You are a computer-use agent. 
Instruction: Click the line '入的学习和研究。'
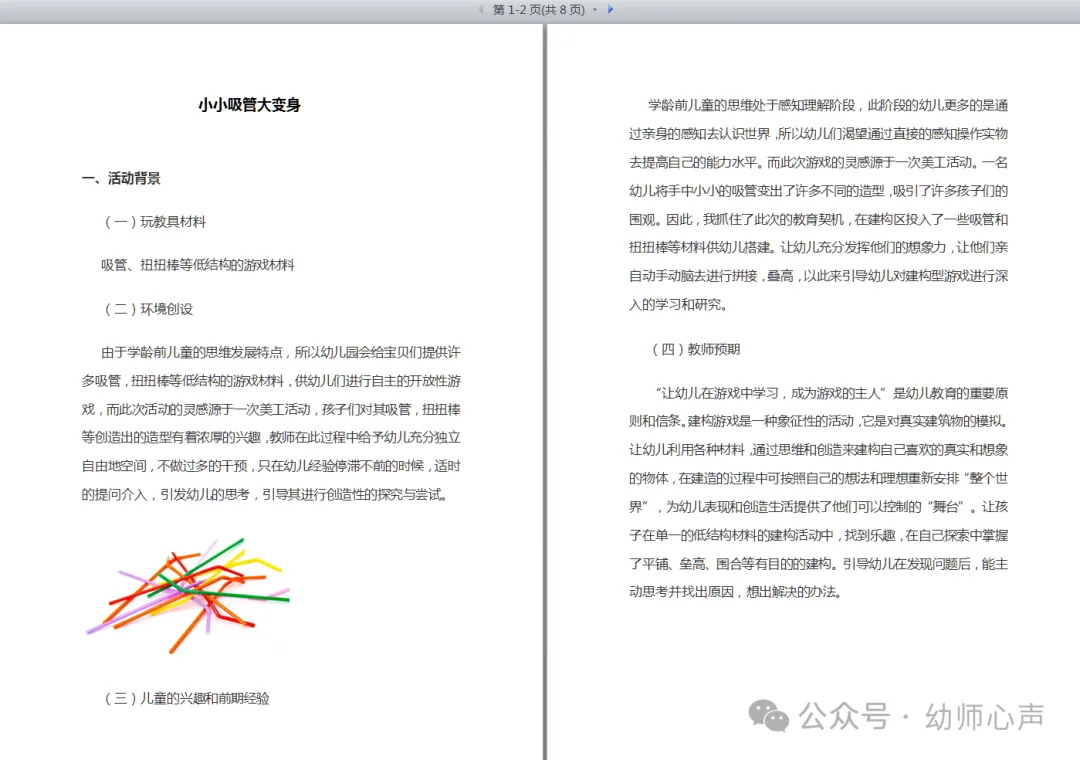(678, 305)
